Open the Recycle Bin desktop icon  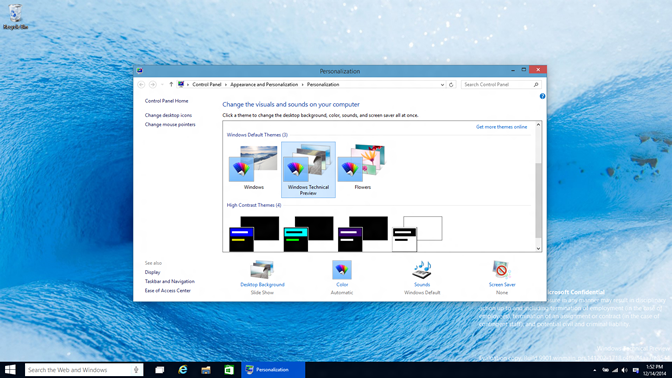(15, 16)
